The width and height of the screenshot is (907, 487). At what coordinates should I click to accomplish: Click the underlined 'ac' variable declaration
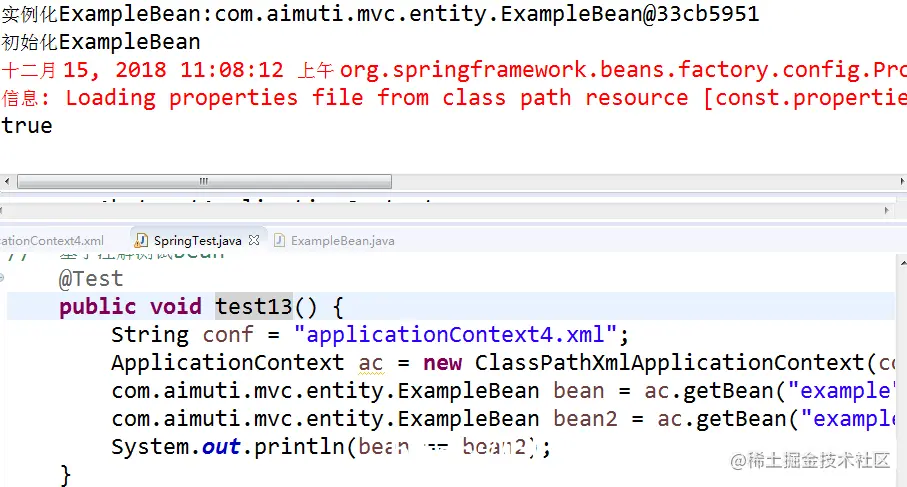click(371, 364)
